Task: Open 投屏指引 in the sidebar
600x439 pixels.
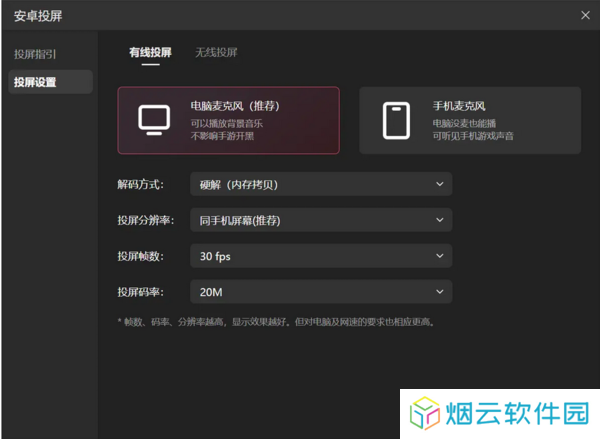Action: pos(35,54)
